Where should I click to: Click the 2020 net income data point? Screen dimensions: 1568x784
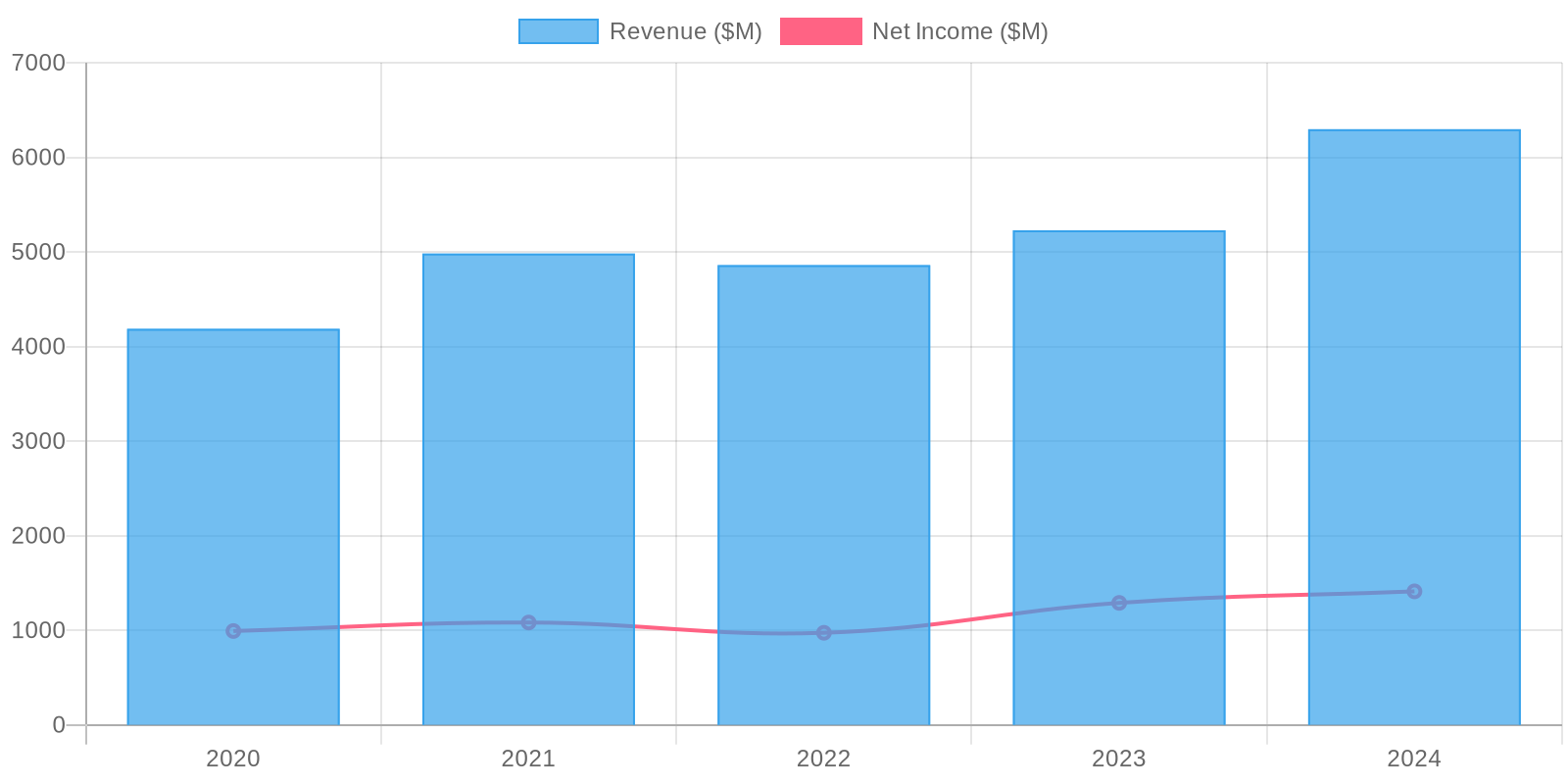tap(233, 631)
